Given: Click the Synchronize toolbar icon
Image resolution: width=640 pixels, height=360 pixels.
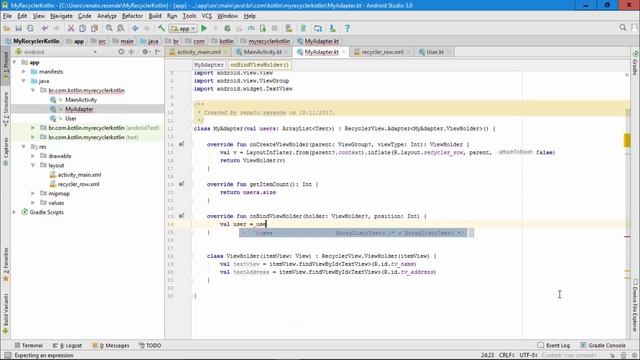Looking at the screenshot, I should pos(30,28).
